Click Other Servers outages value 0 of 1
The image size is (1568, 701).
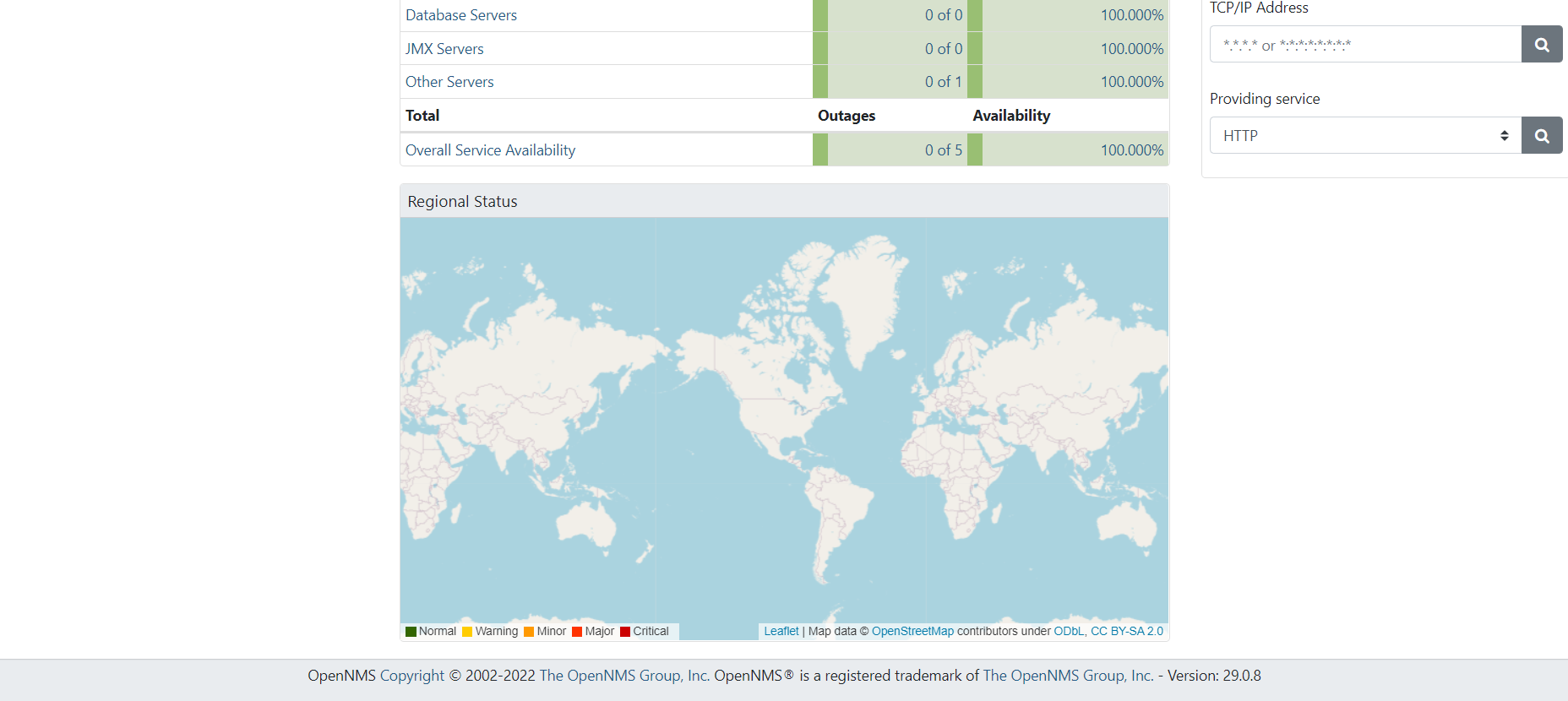[944, 82]
